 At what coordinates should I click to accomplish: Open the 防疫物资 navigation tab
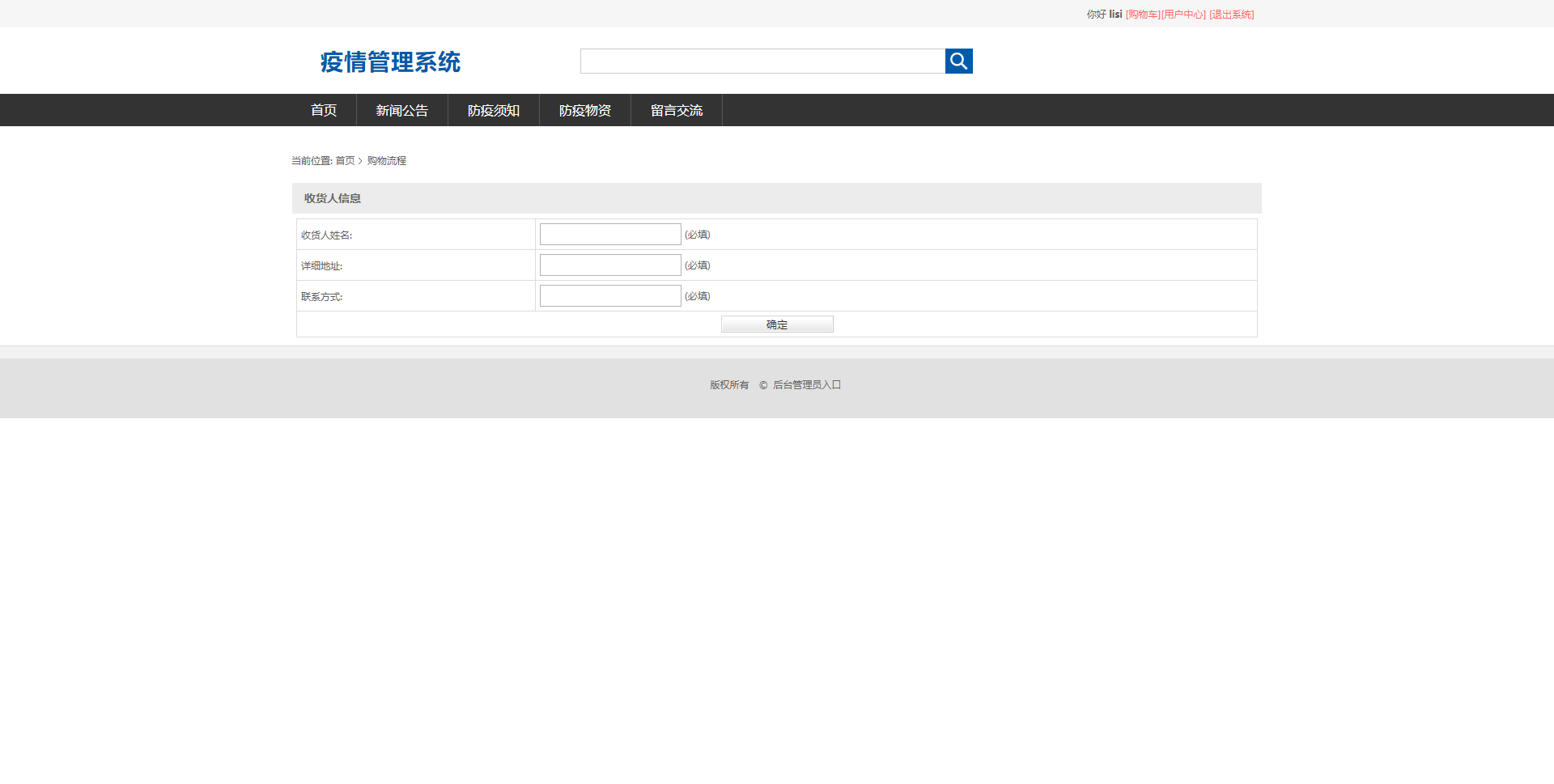(585, 110)
